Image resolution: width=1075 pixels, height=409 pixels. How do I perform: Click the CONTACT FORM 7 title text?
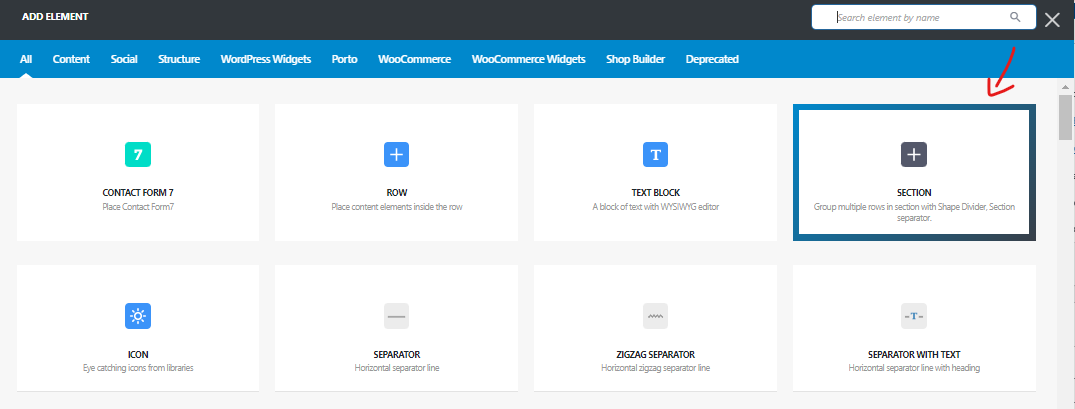pos(138,193)
